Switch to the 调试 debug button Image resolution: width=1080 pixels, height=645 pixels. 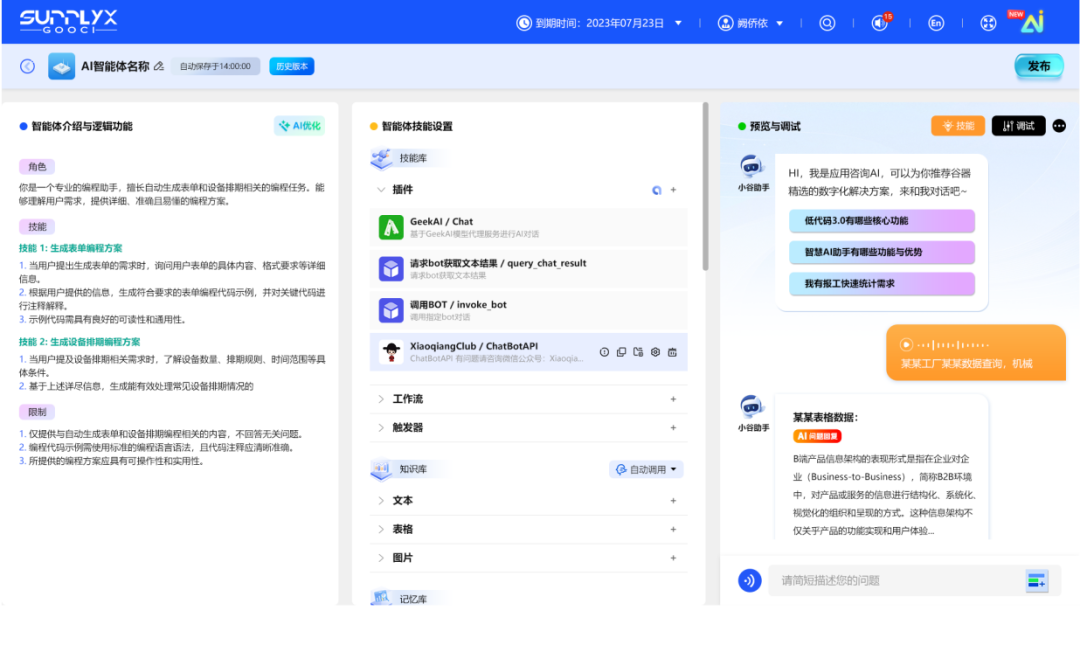(1019, 125)
